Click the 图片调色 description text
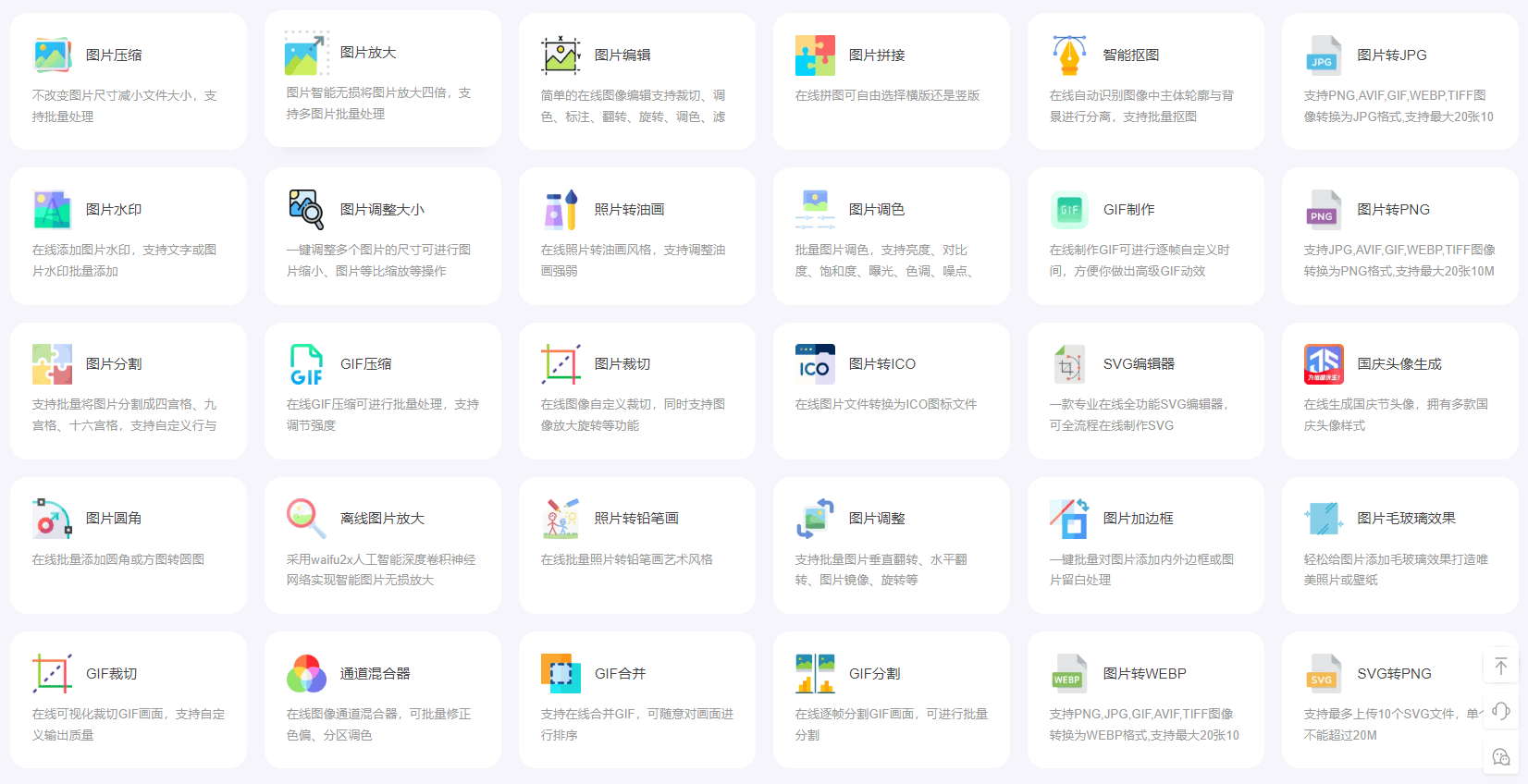The height and width of the screenshot is (784, 1528). click(885, 261)
